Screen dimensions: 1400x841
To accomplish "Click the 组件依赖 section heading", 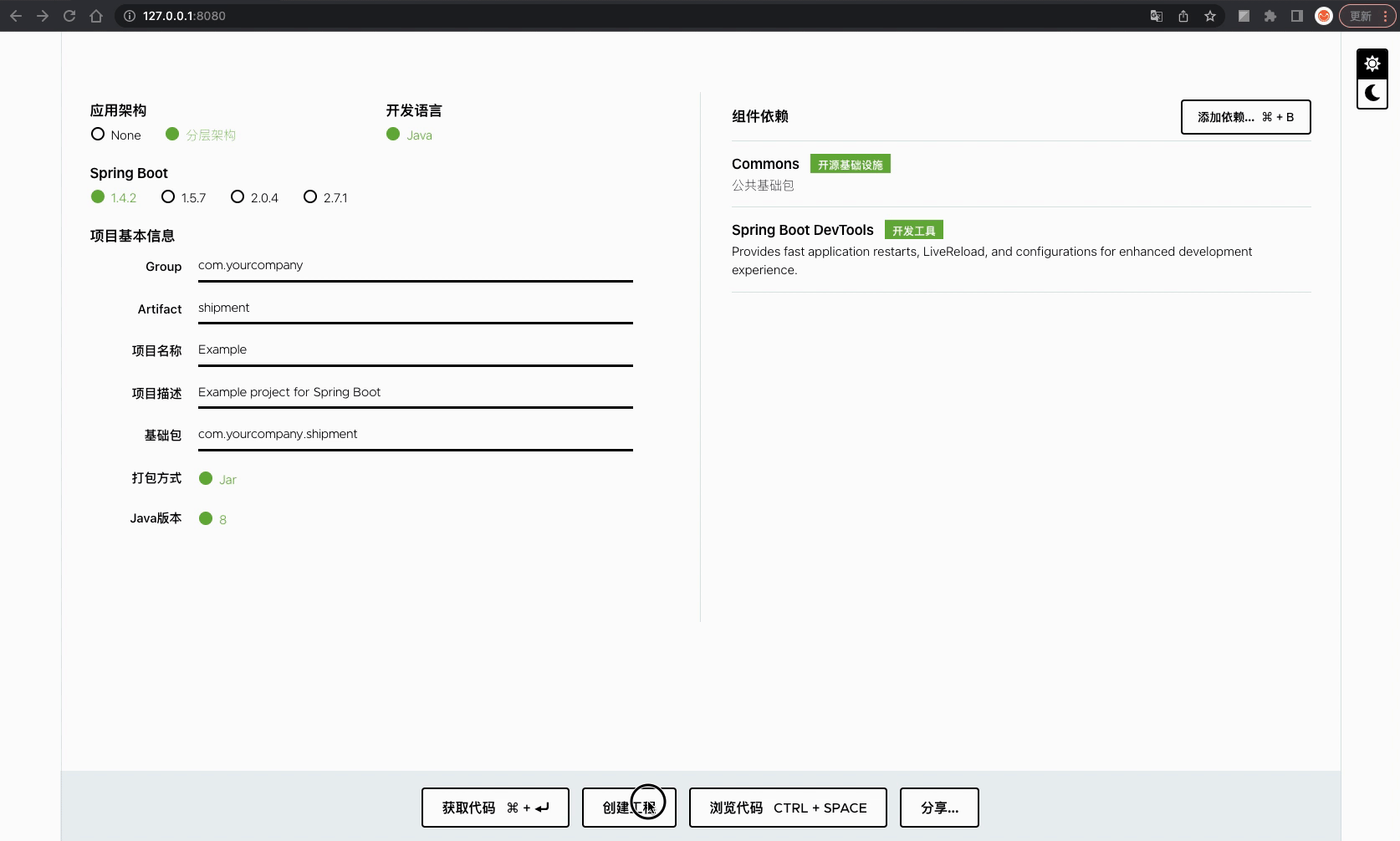I will 760,116.
